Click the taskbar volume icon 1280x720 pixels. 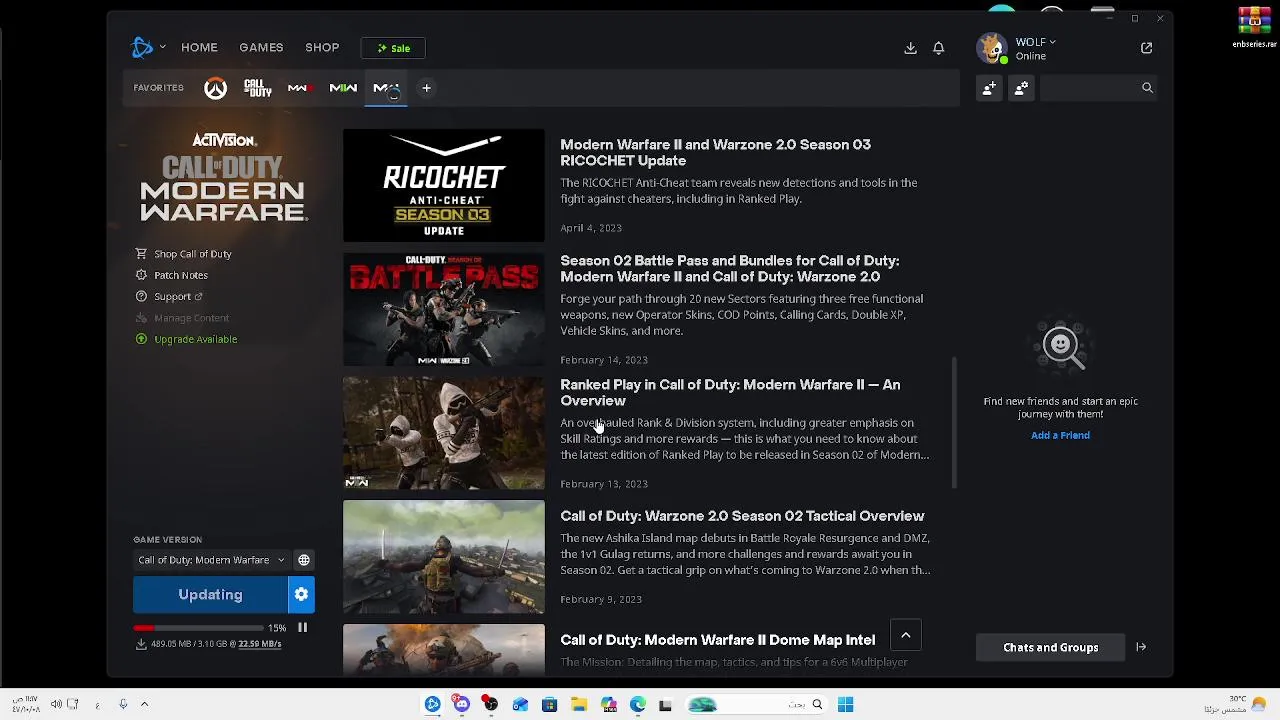[56, 705]
